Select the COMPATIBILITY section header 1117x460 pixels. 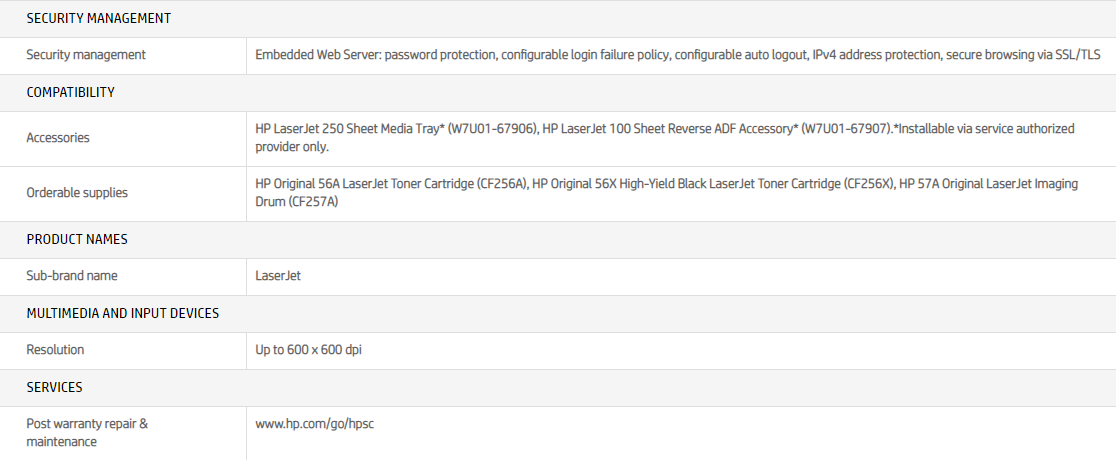pos(70,92)
